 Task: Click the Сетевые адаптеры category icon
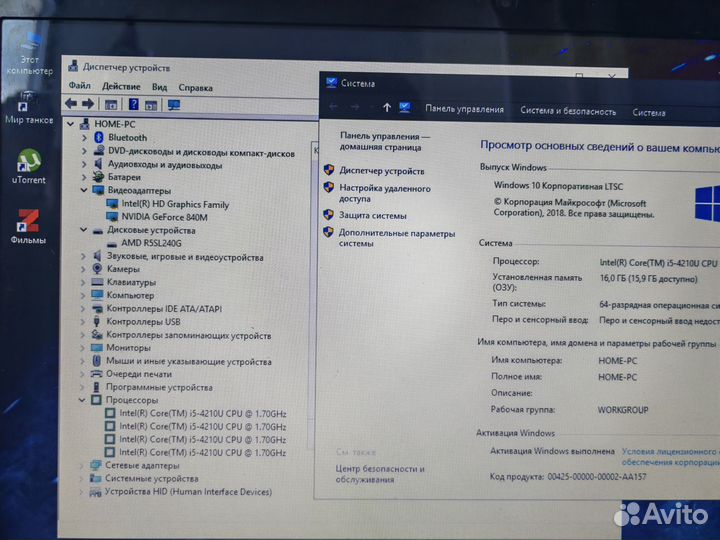96,465
